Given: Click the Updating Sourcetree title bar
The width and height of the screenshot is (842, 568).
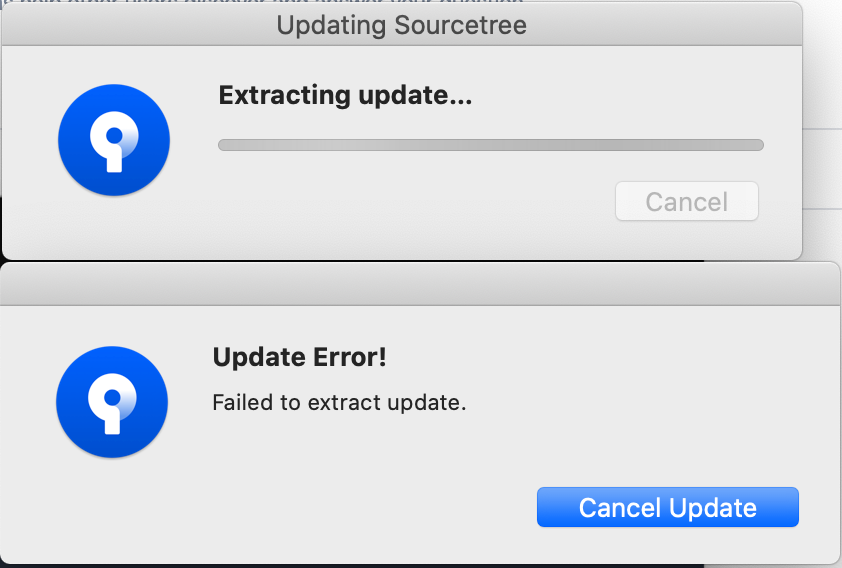Looking at the screenshot, I should pyautogui.click(x=402, y=25).
